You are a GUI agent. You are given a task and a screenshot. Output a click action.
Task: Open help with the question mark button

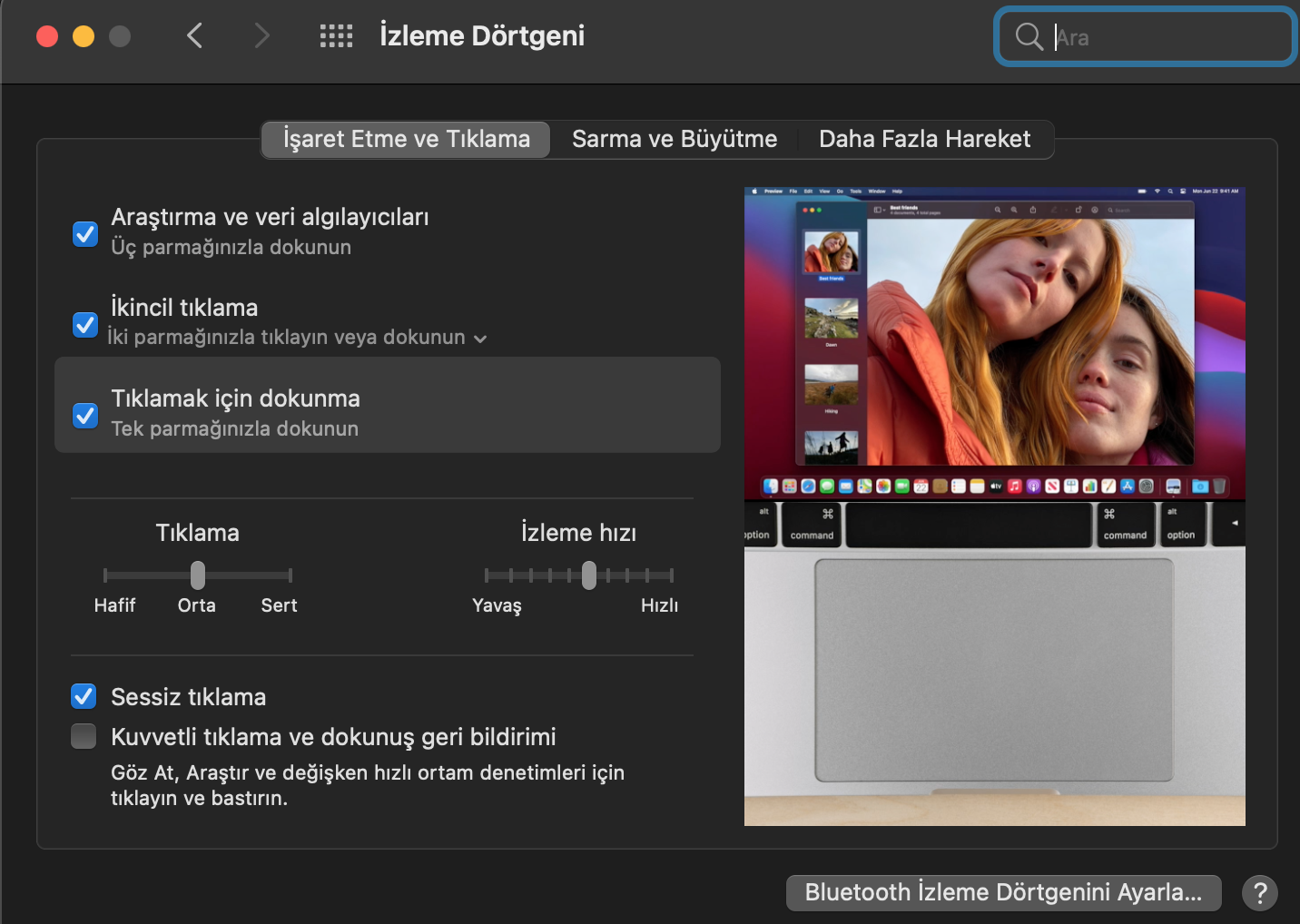pos(1259,893)
